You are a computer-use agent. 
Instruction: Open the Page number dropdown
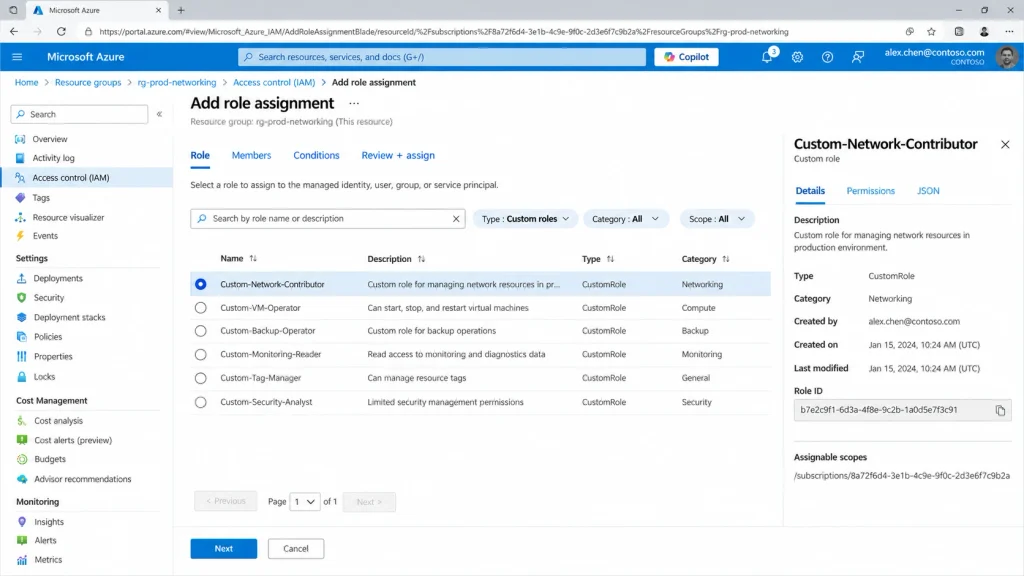click(304, 502)
